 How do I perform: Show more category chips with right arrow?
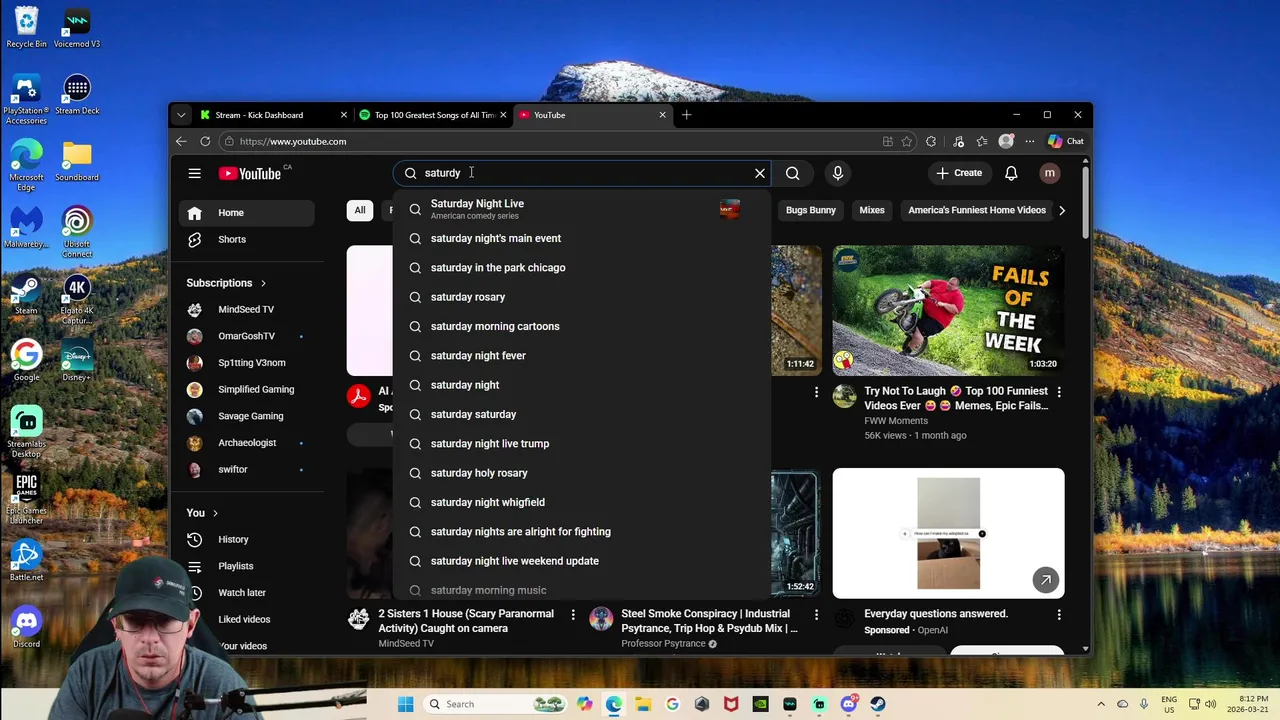tap(1061, 210)
